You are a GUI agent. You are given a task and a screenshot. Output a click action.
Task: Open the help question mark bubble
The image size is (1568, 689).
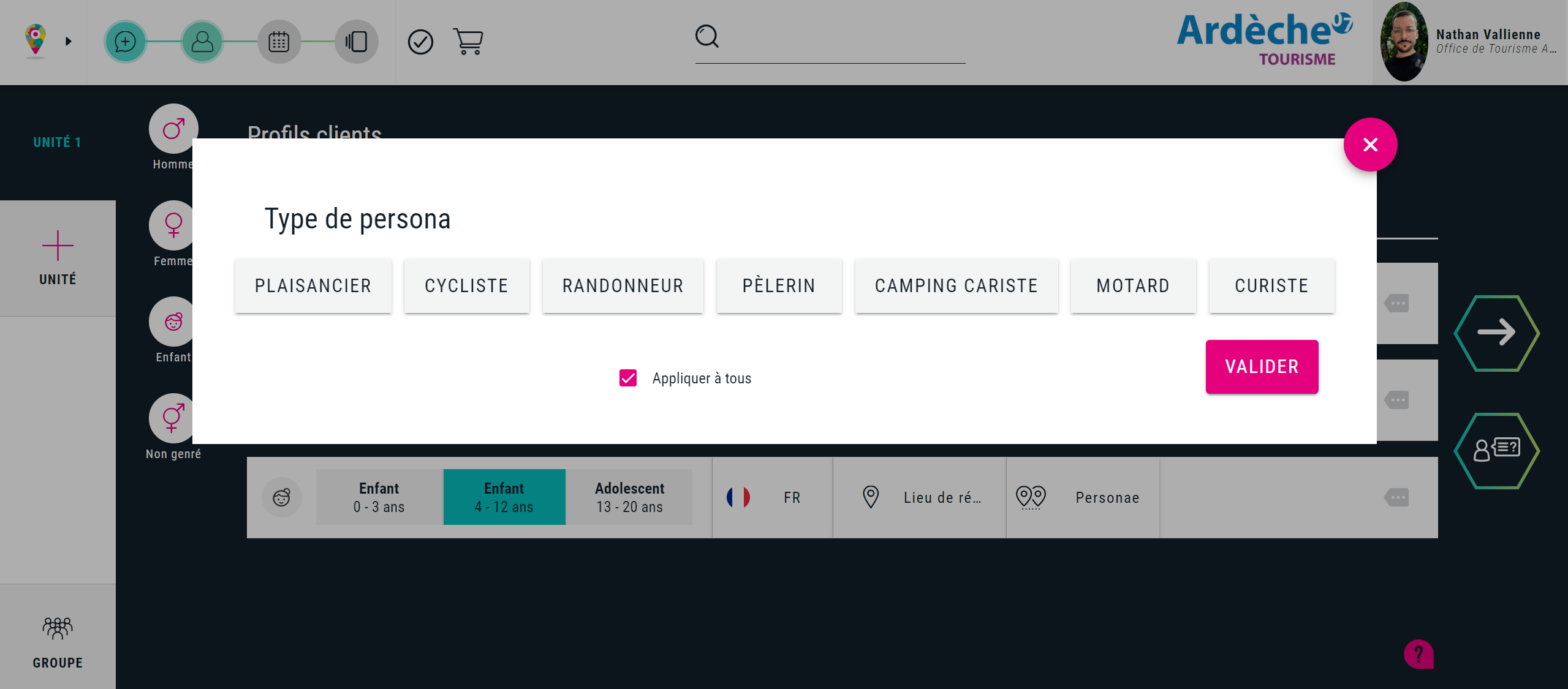click(1418, 654)
